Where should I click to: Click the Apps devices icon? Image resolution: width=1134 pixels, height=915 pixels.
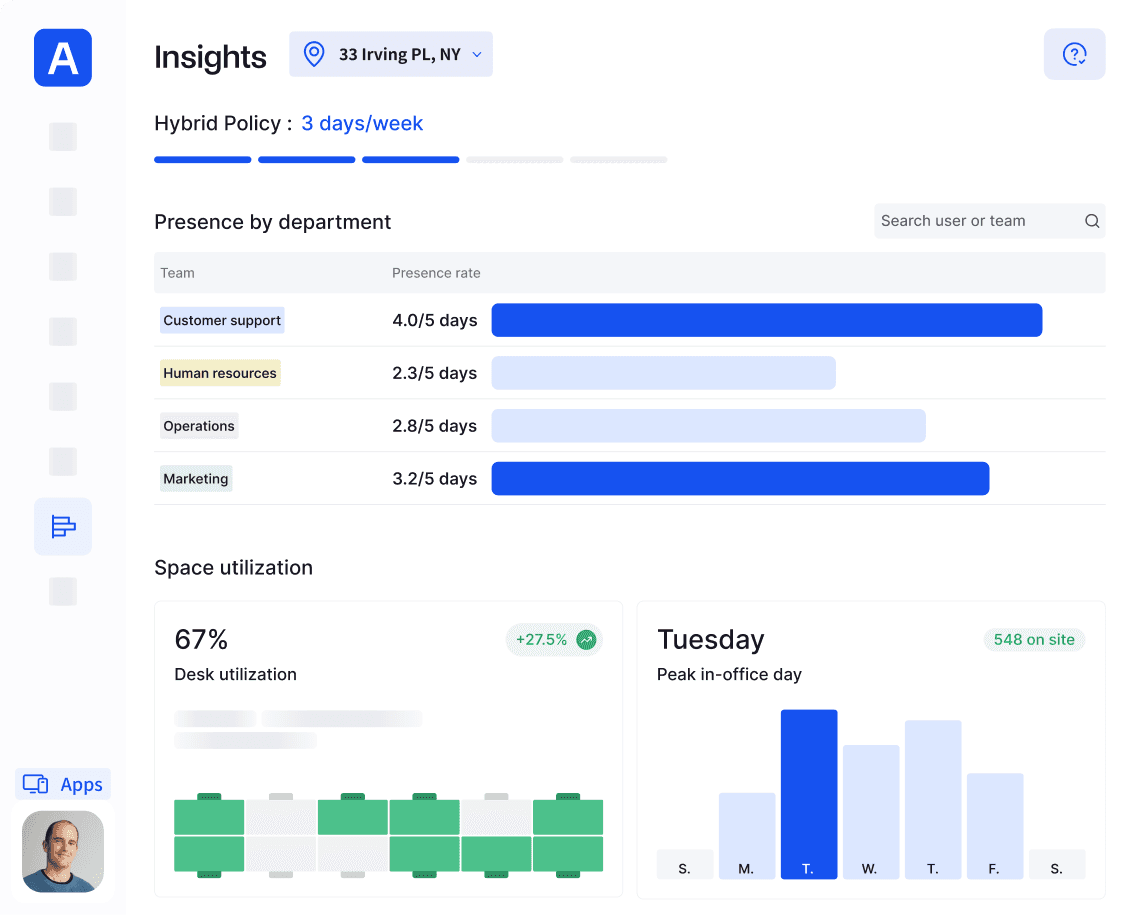[35, 784]
